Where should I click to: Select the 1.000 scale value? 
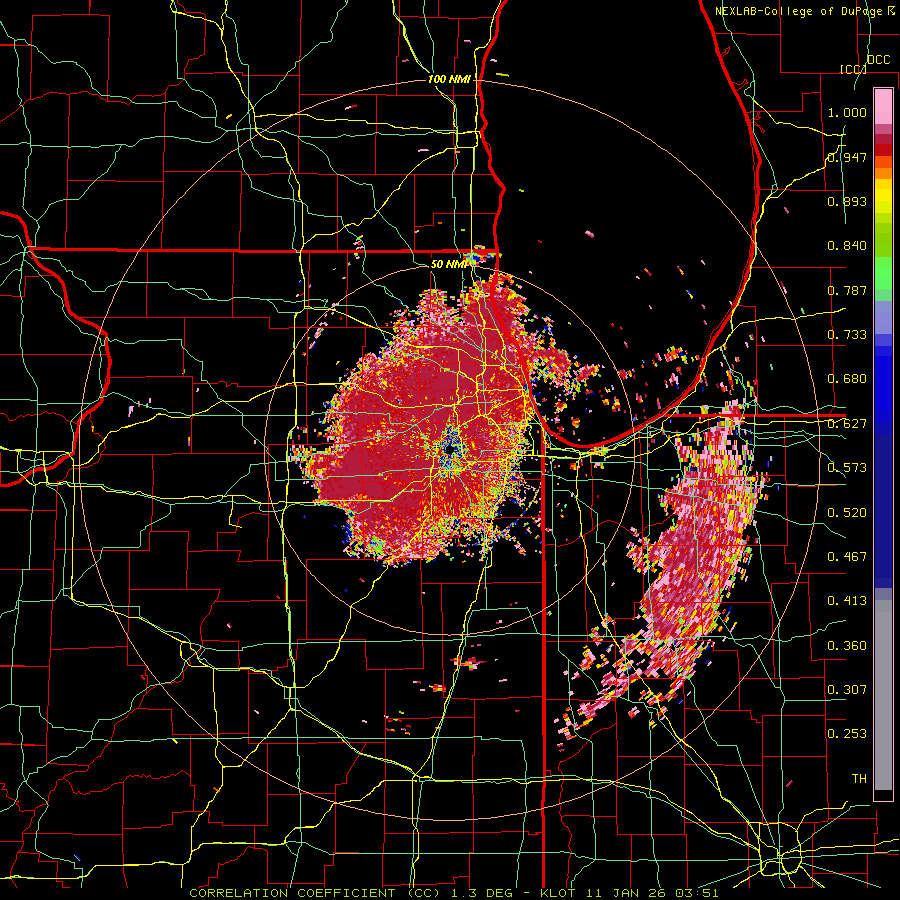coord(847,112)
